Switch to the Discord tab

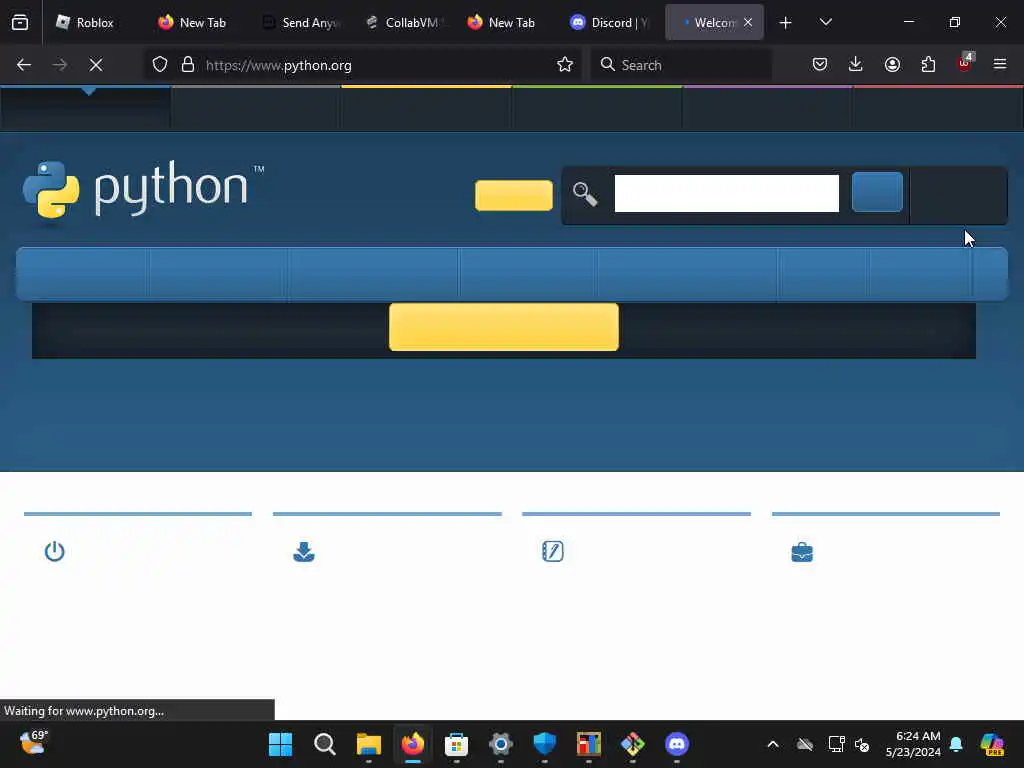point(610,22)
